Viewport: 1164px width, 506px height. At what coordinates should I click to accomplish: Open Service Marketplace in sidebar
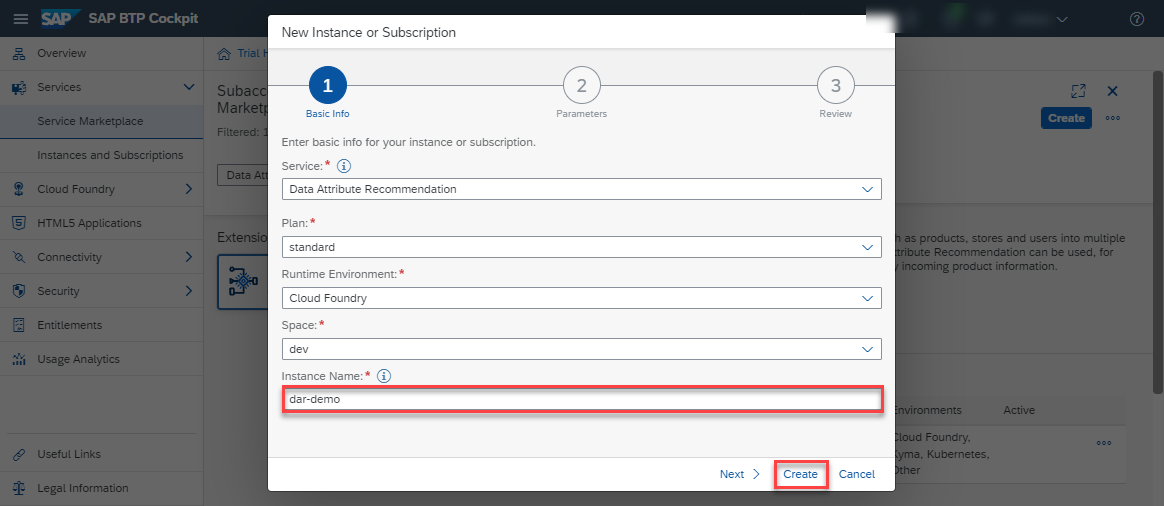101,121
